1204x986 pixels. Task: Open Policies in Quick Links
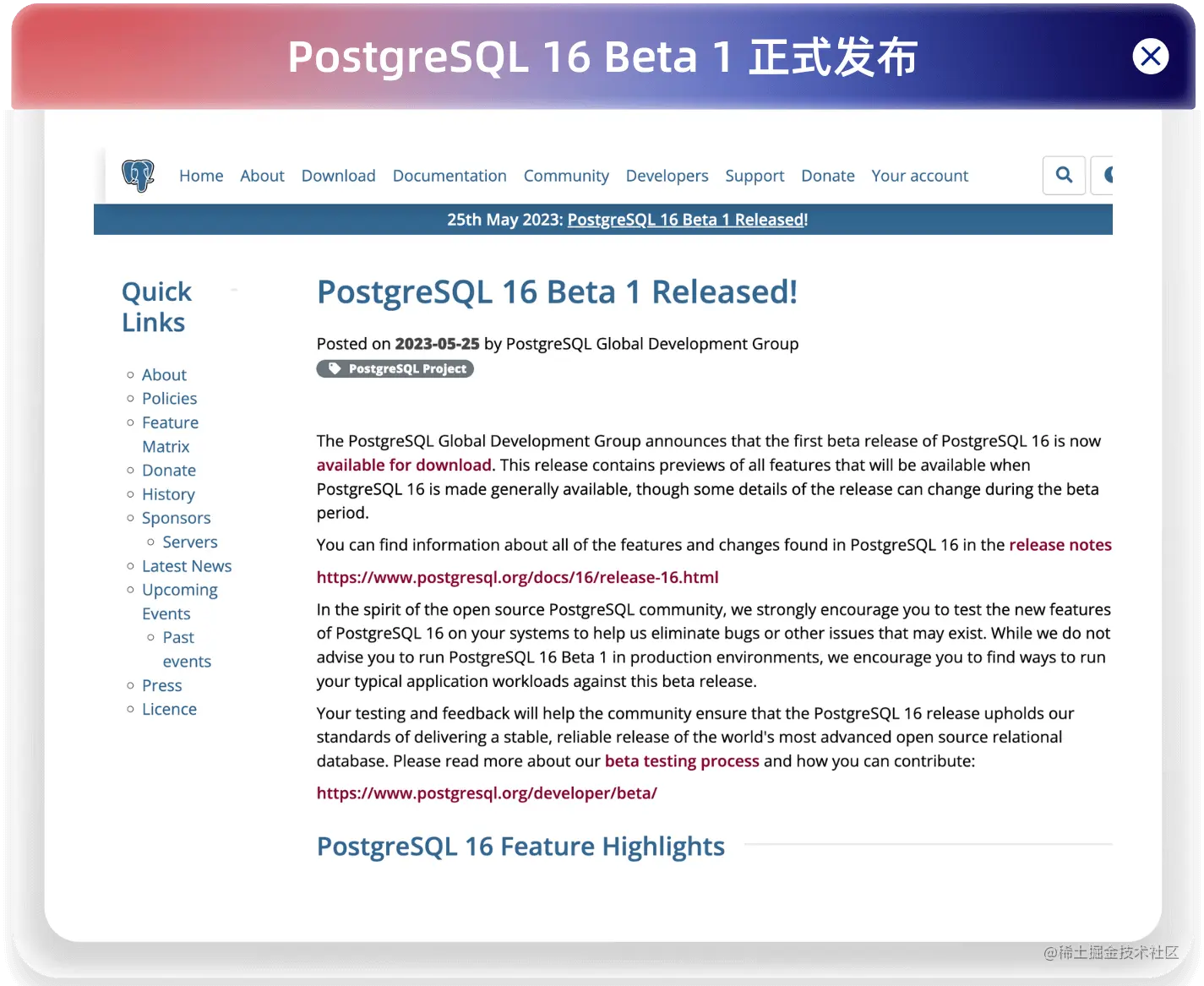(169, 399)
